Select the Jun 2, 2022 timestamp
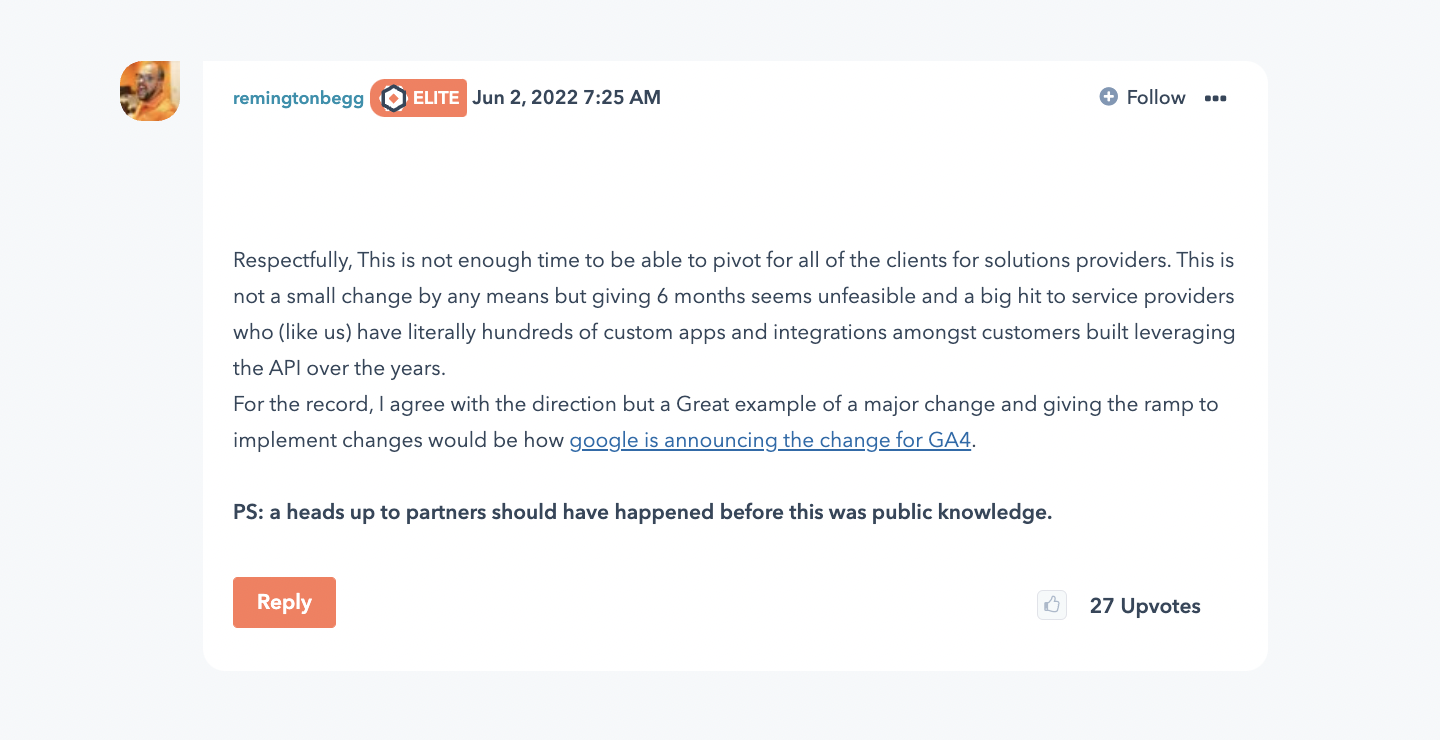 click(x=567, y=97)
